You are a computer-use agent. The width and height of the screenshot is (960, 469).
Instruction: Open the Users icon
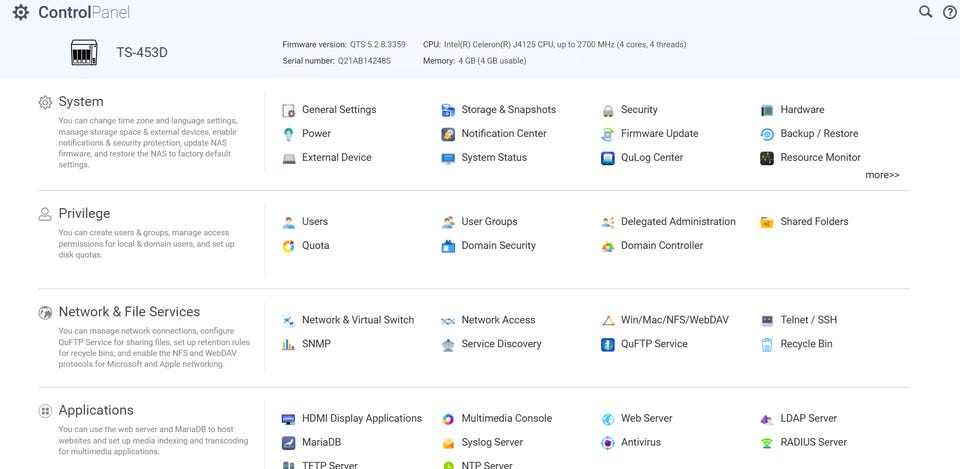(x=288, y=222)
